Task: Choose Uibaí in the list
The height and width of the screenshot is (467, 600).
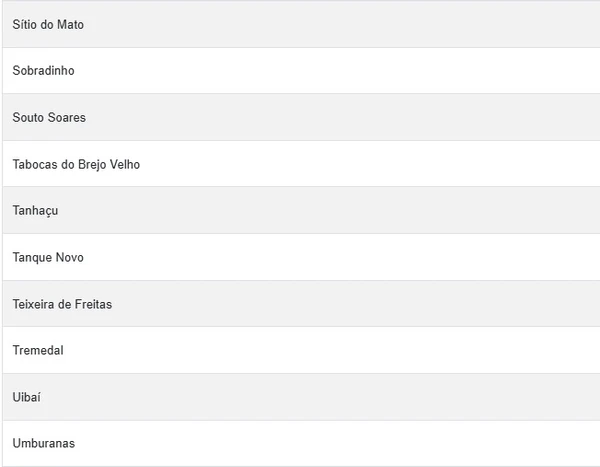Action: [x=27, y=397]
